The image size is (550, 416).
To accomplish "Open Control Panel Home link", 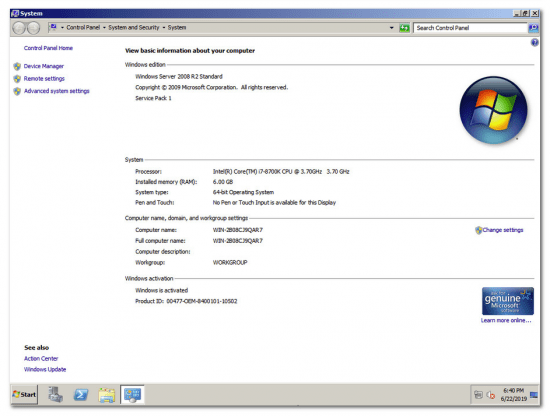I will [48, 48].
